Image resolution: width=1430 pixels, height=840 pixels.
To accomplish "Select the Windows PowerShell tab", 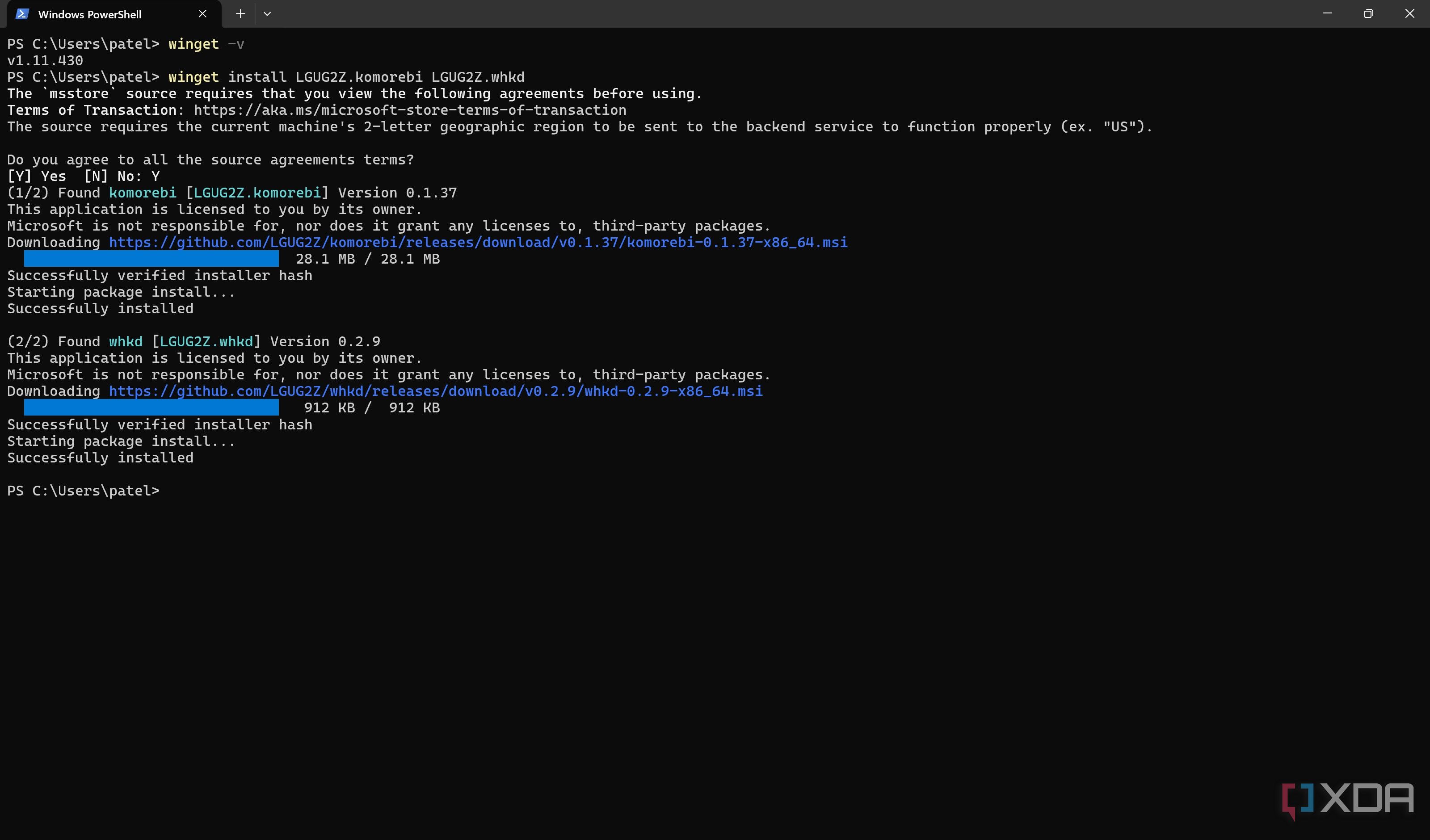I will (x=114, y=14).
